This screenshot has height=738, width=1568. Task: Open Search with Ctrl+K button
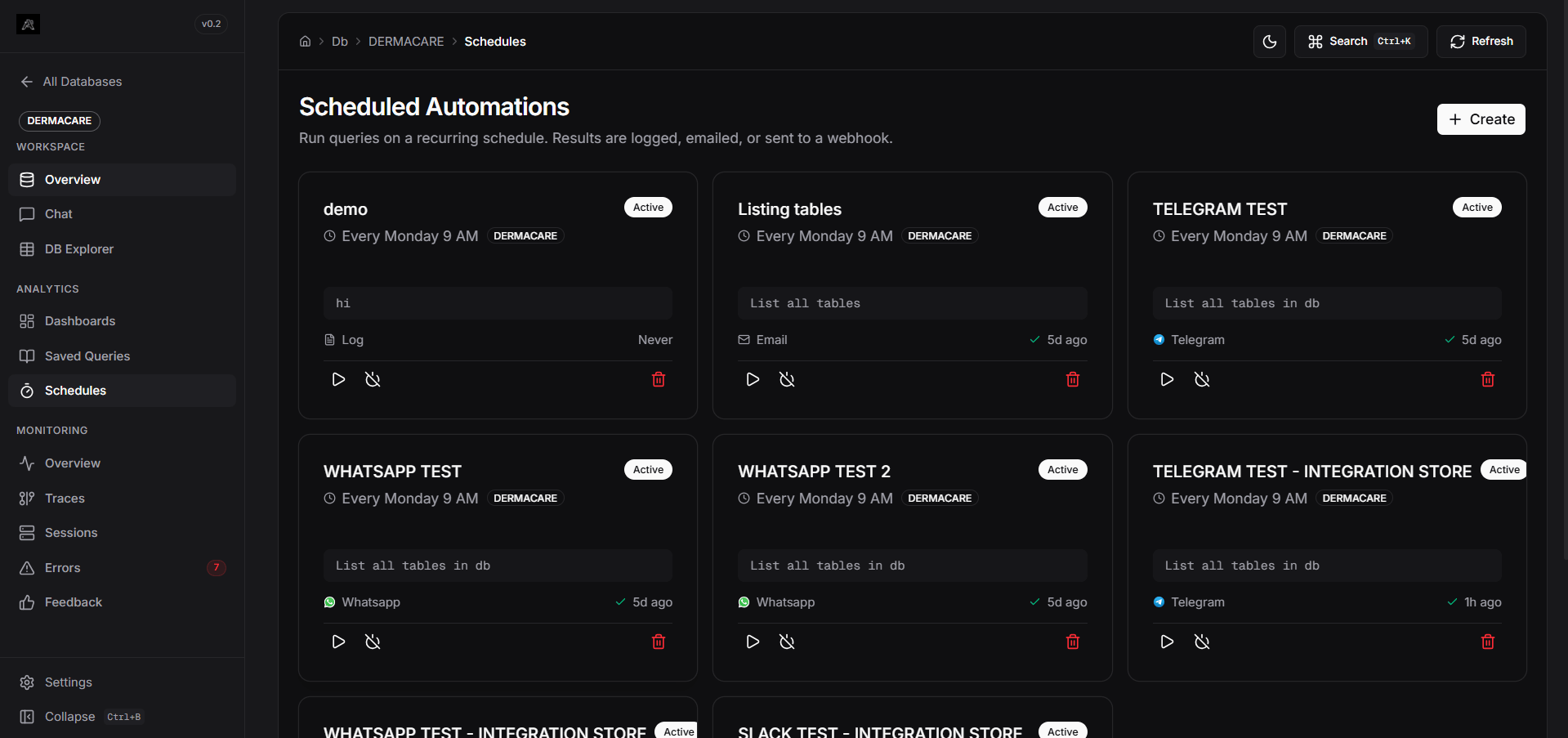click(1360, 42)
